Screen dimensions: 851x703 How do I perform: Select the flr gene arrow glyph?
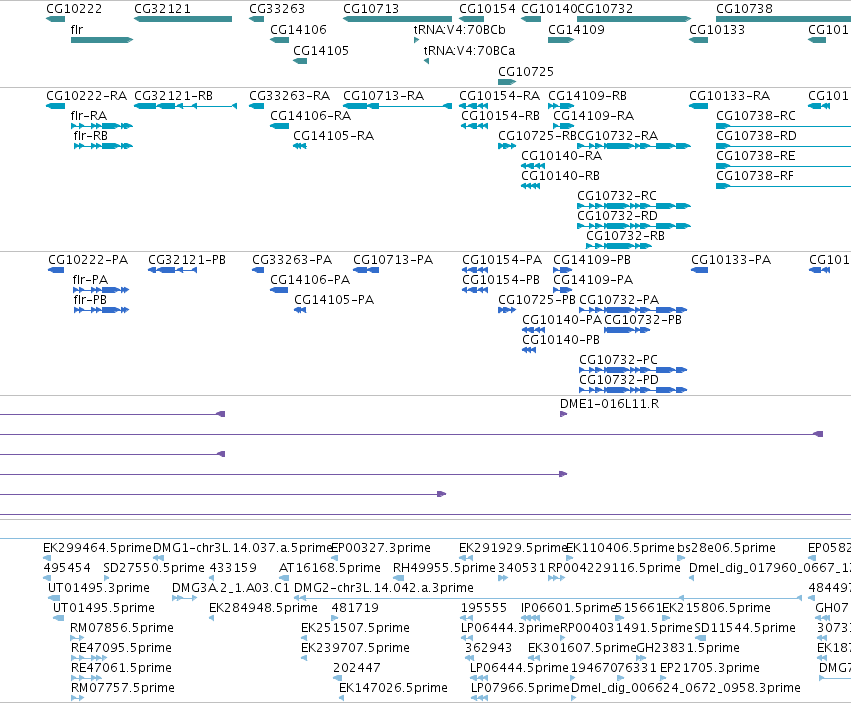pyautogui.click(x=102, y=40)
